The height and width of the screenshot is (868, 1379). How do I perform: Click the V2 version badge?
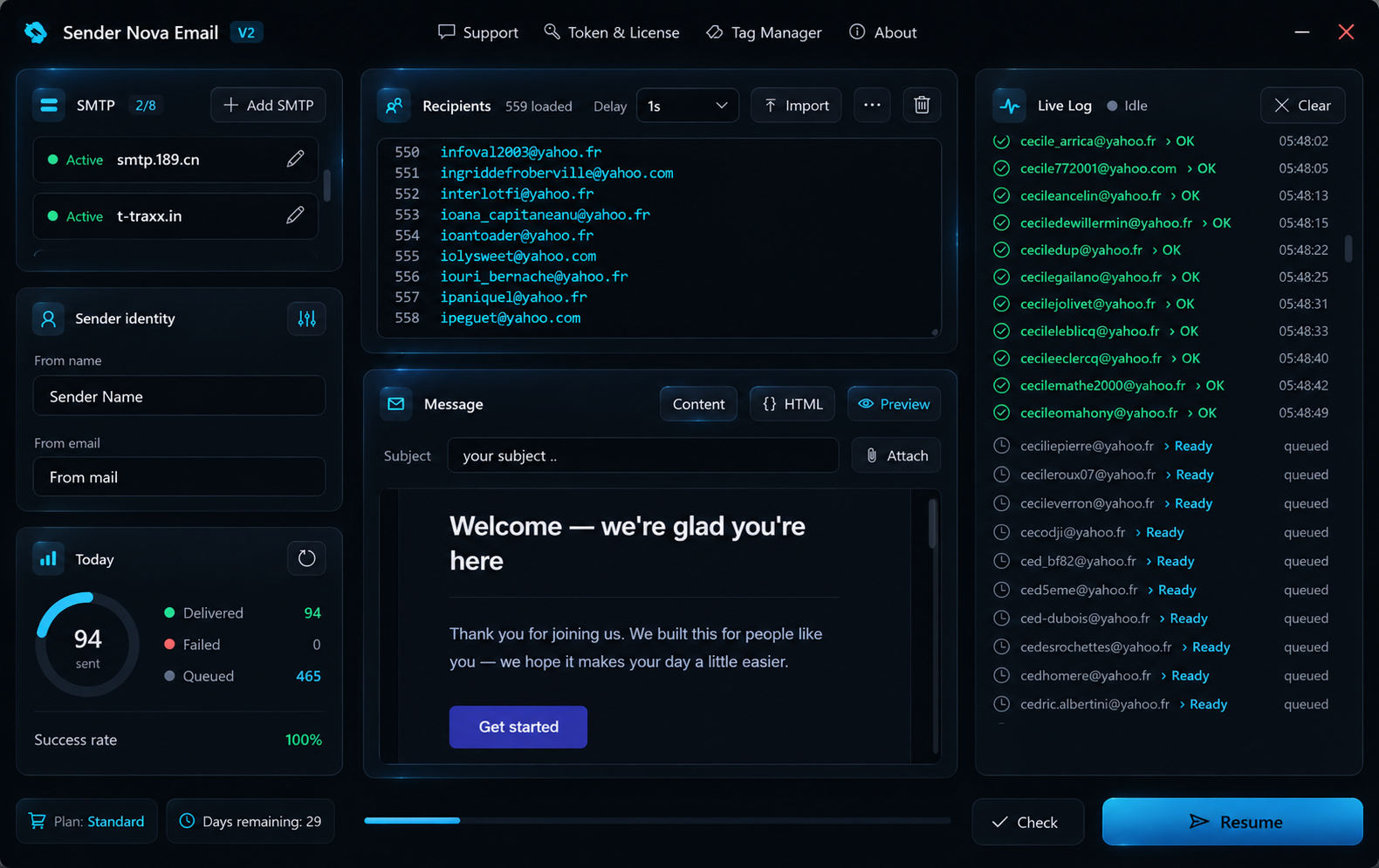click(x=247, y=32)
